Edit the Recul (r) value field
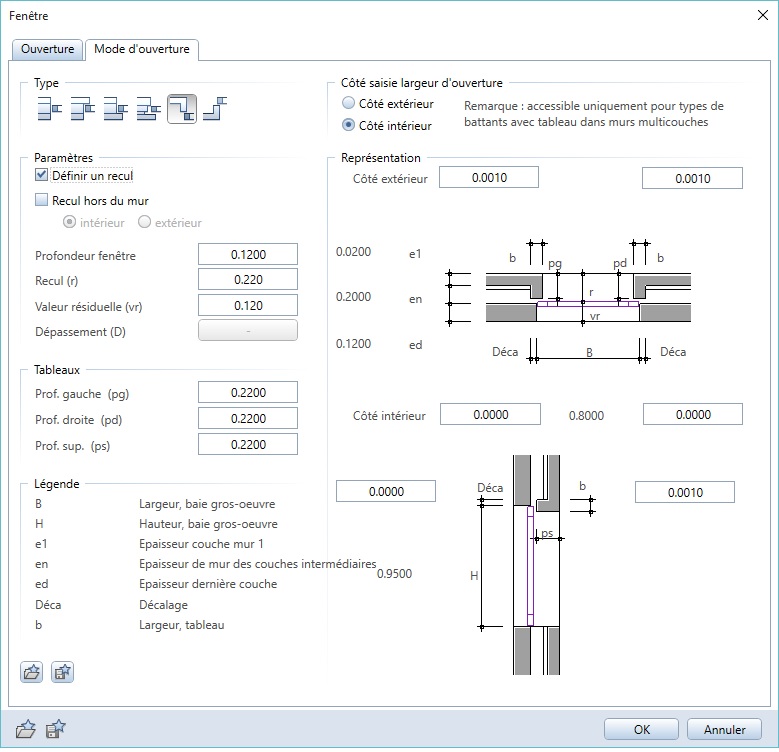779x752 pixels. click(x=248, y=280)
